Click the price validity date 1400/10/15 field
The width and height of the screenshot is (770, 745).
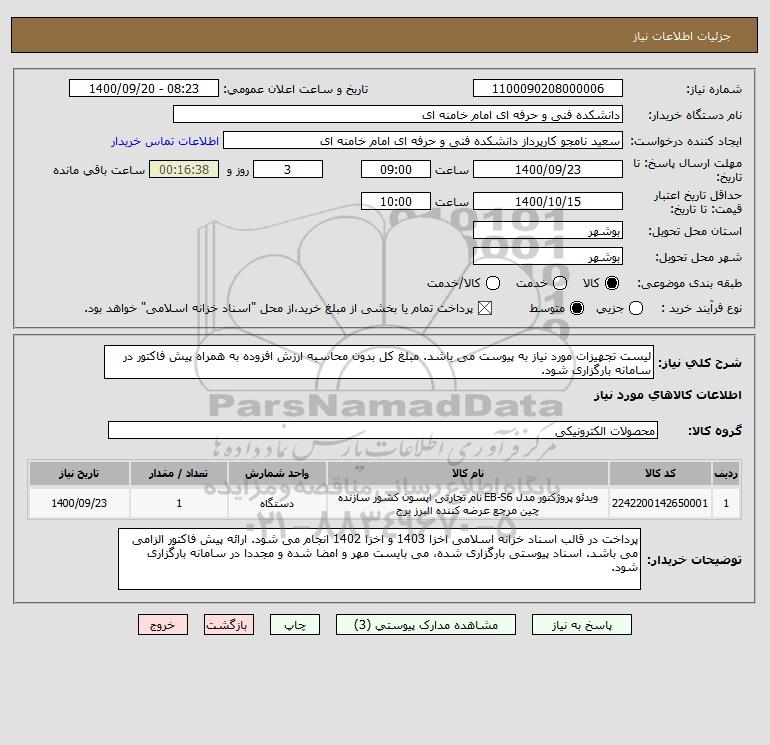(x=548, y=201)
